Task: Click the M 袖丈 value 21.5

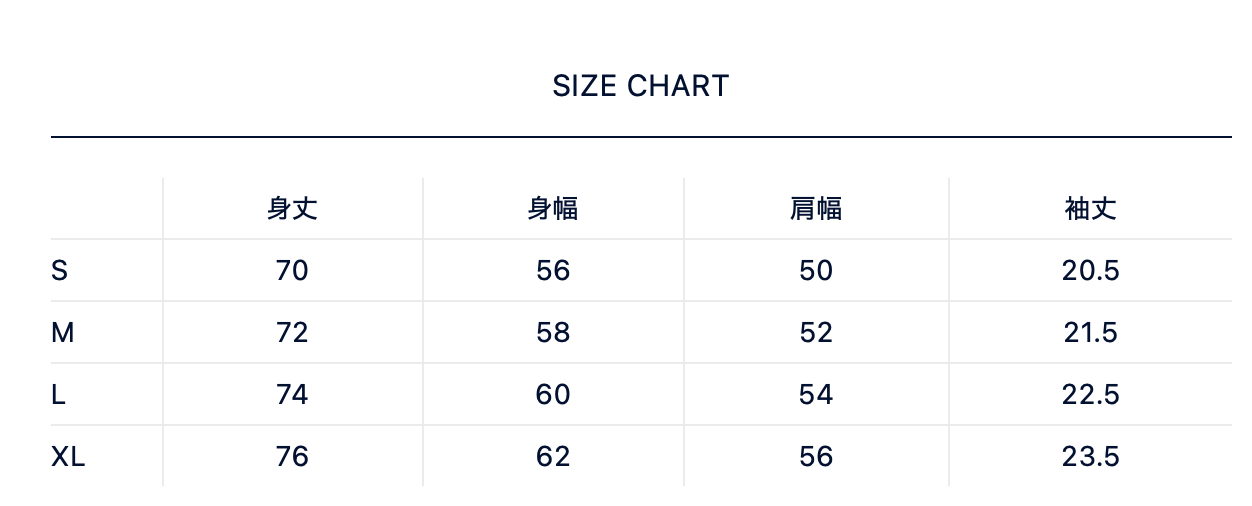Action: [1090, 332]
